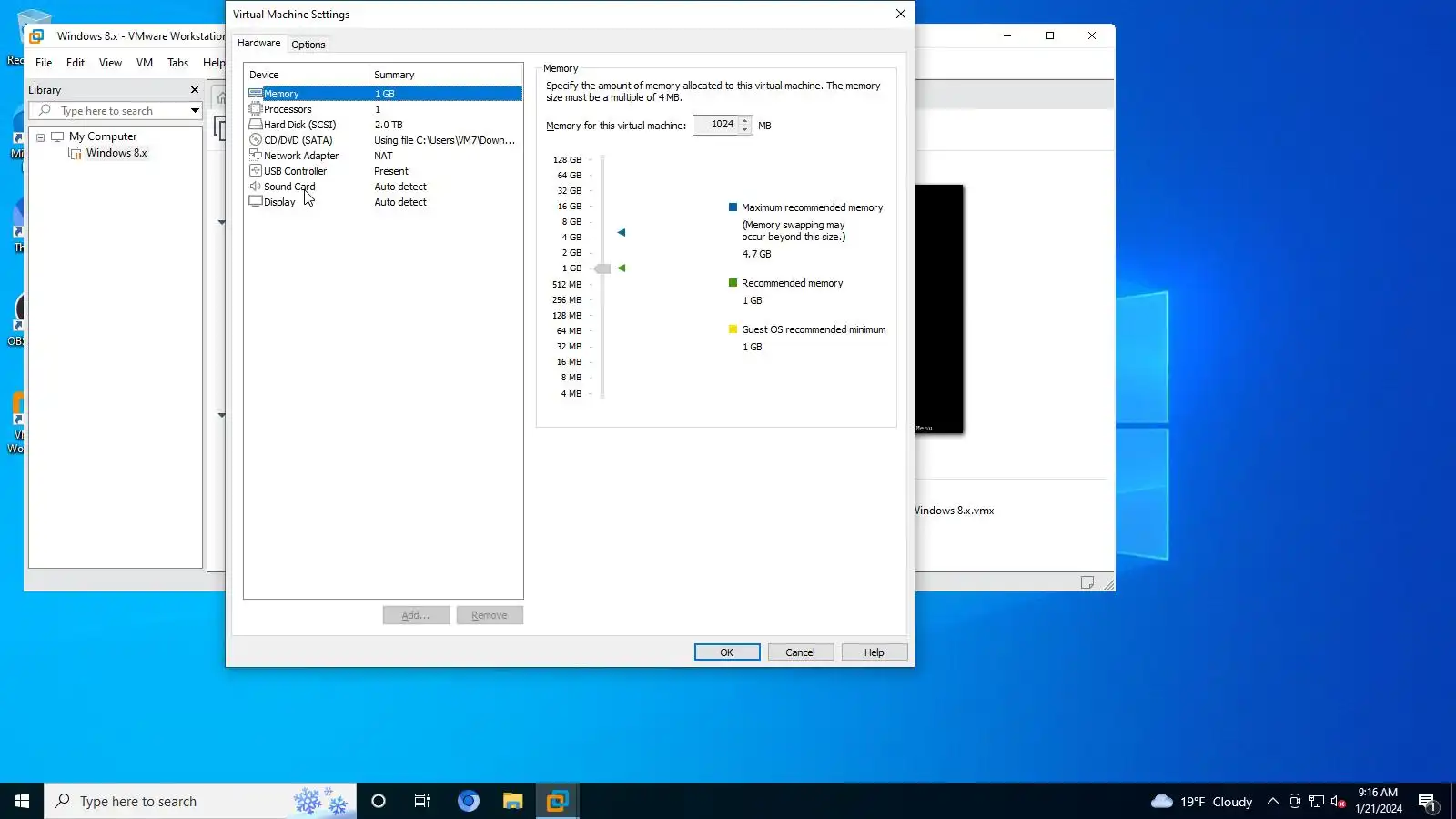Image resolution: width=1456 pixels, height=819 pixels.
Task: Click the Summary column header
Action: [445, 75]
